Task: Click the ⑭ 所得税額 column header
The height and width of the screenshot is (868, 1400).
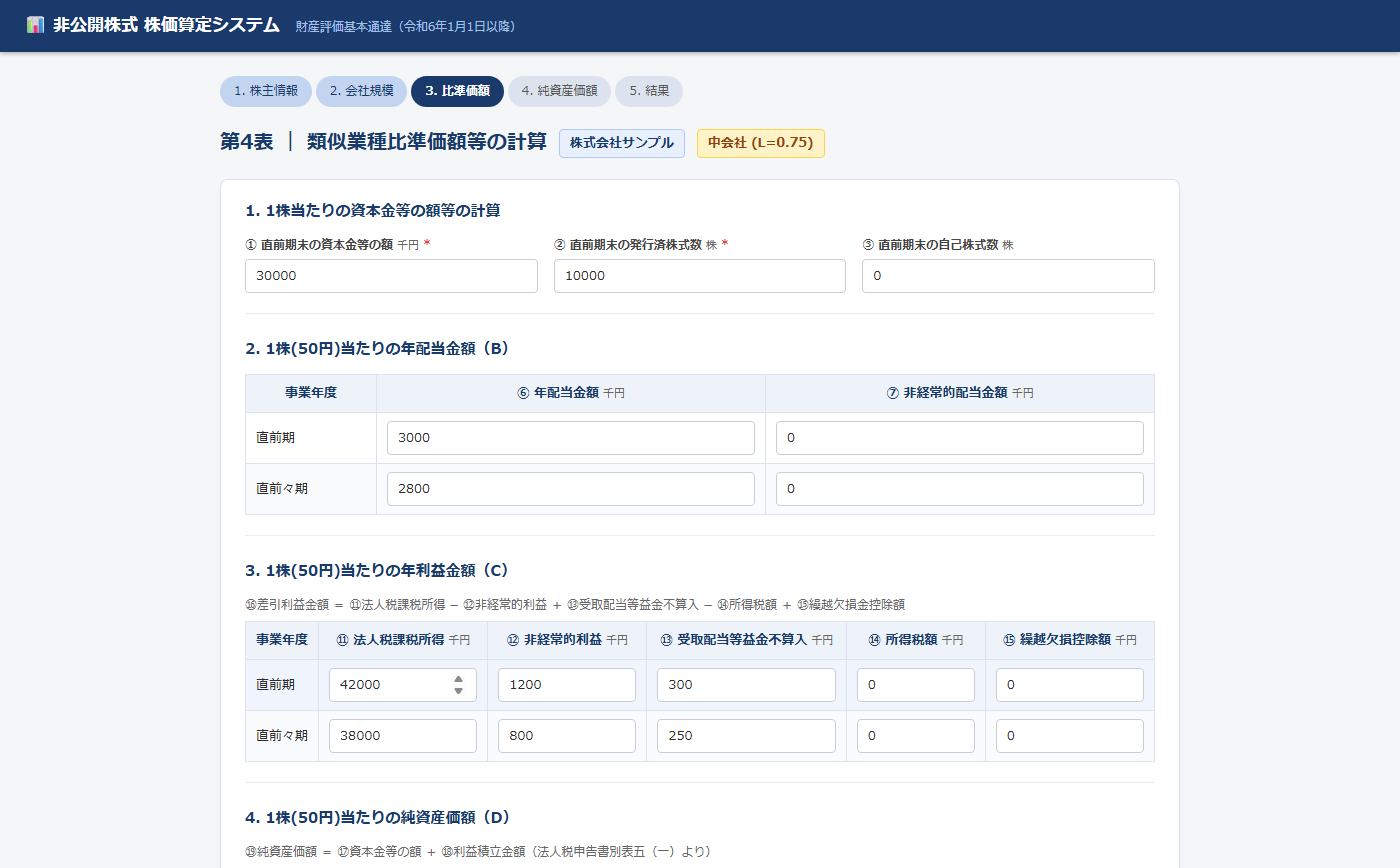Action: (916, 640)
